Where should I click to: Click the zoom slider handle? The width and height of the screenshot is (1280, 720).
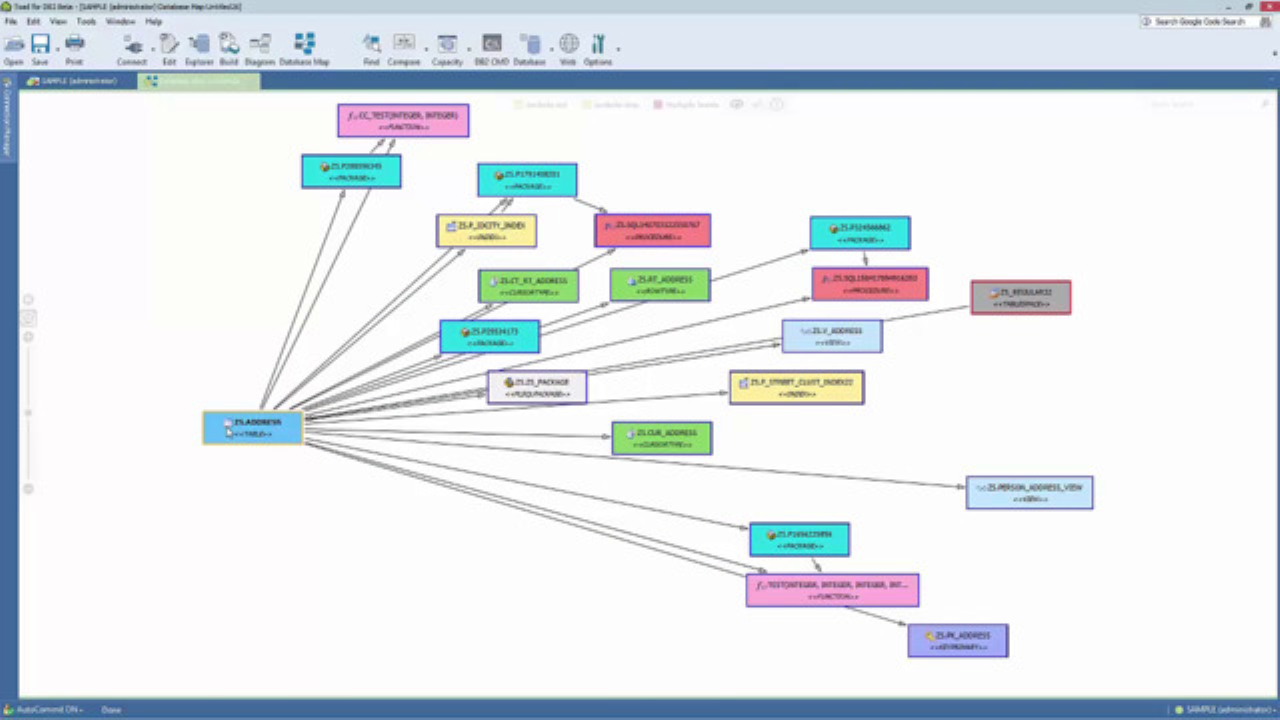28,412
